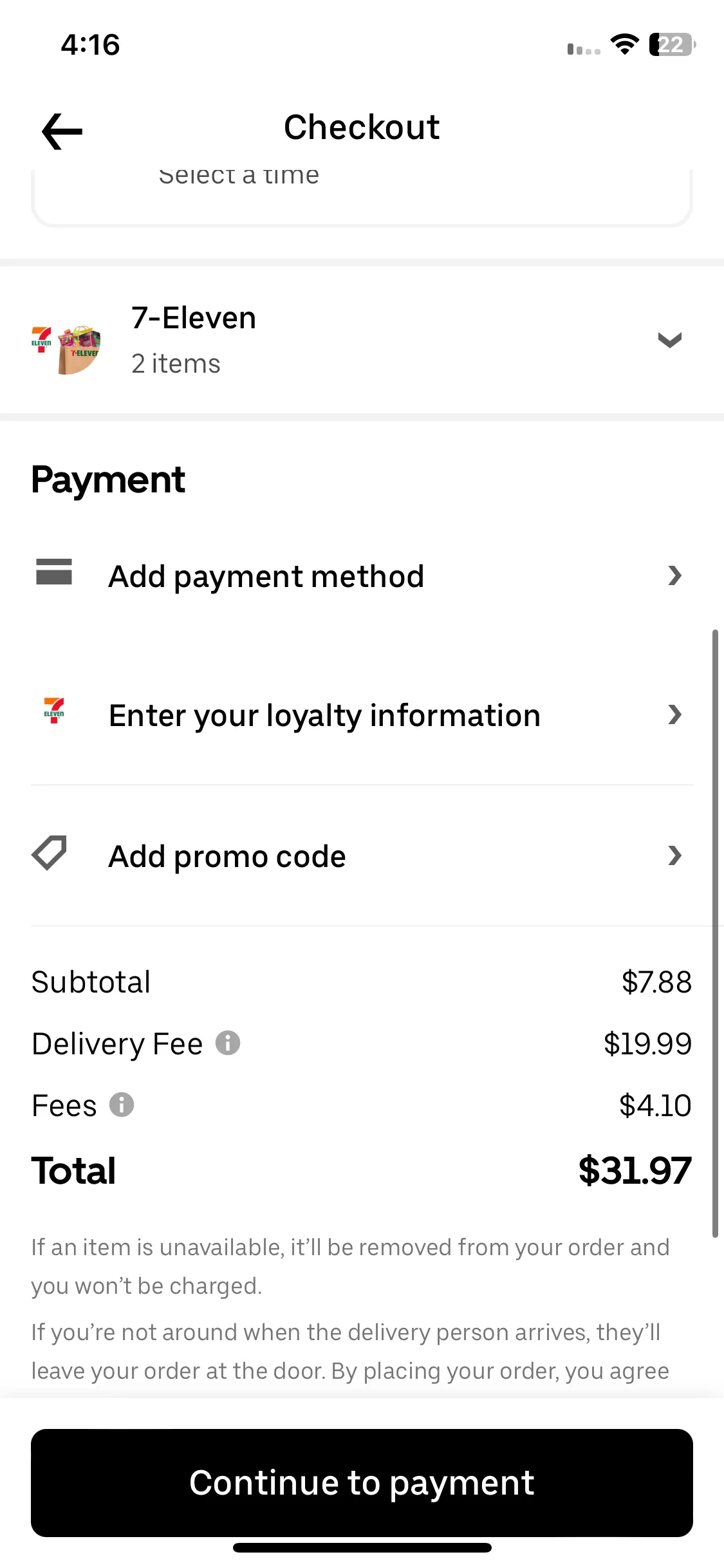Tap the credit card icon

click(x=54, y=572)
